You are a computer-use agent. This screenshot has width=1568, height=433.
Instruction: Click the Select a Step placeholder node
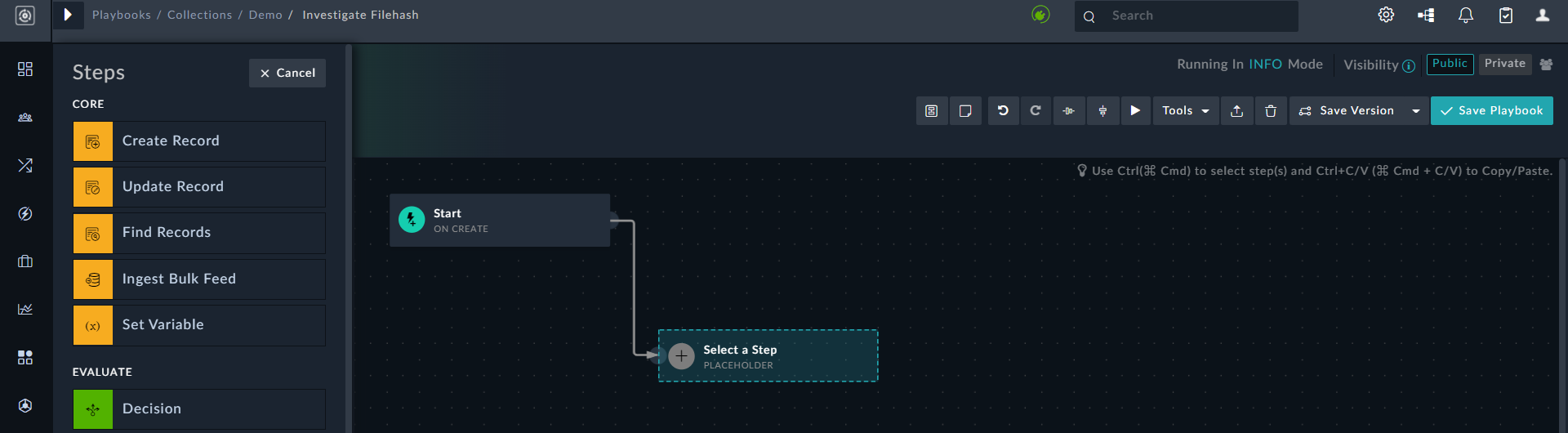click(768, 356)
